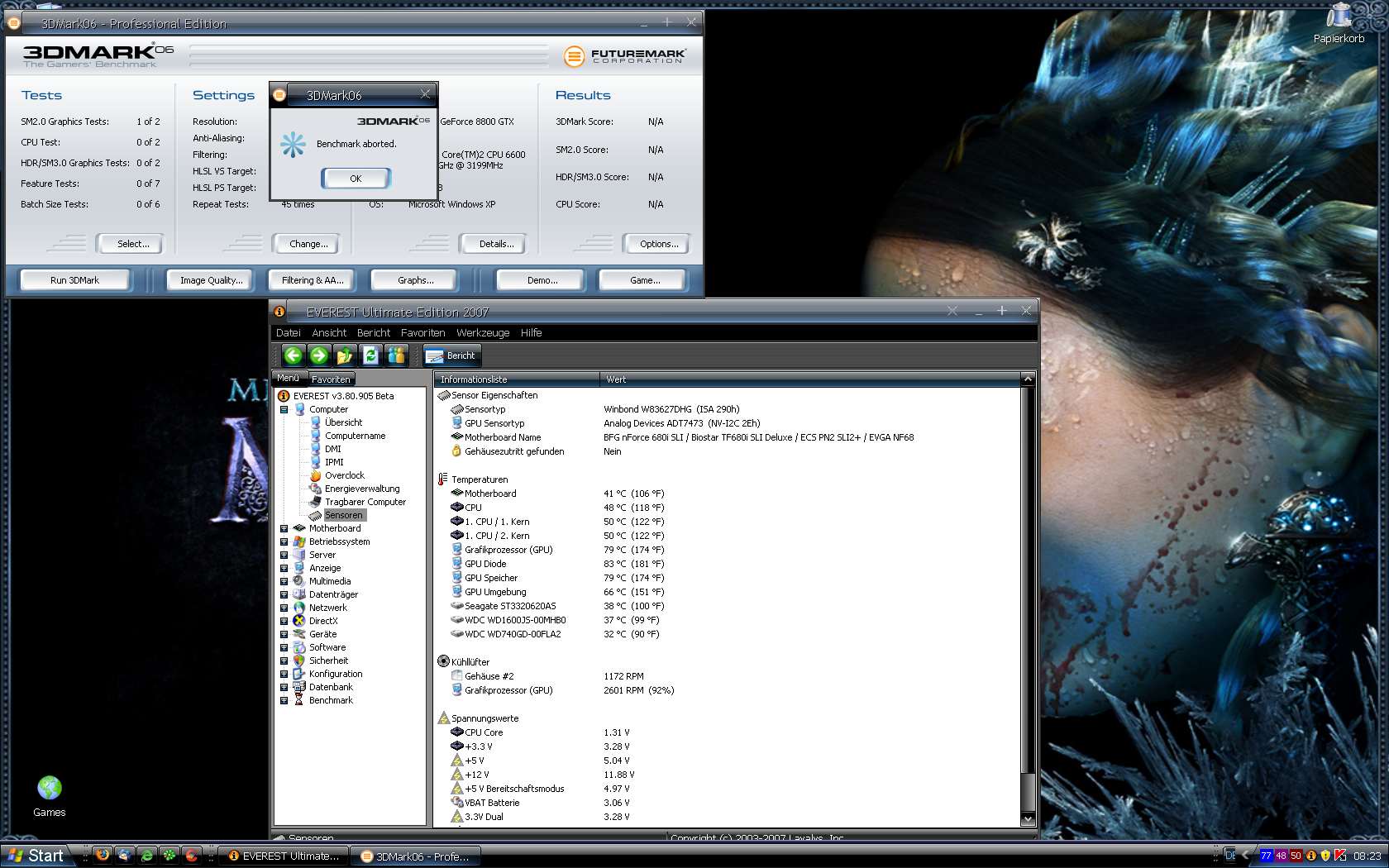
Task: Click the EVEREST root info icon in tree
Action: point(284,396)
